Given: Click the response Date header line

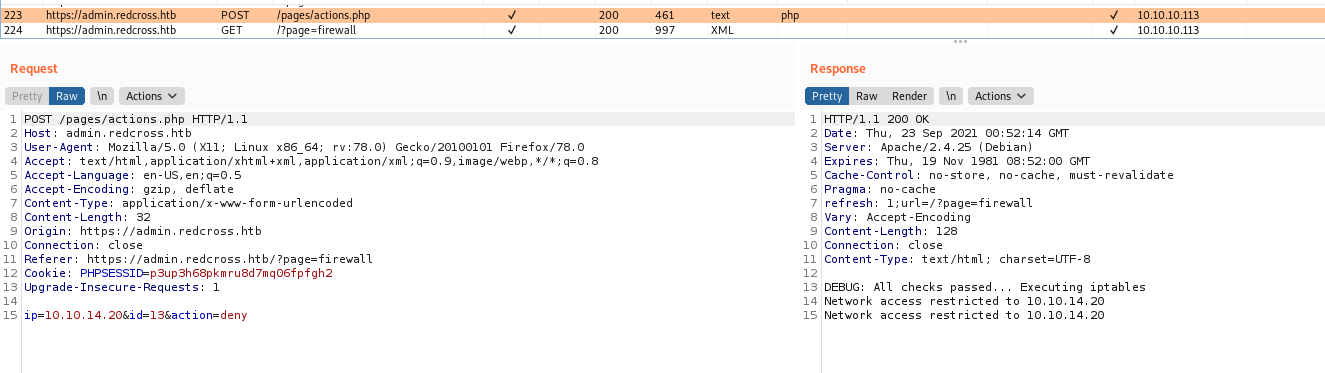Looking at the screenshot, I should point(946,133).
